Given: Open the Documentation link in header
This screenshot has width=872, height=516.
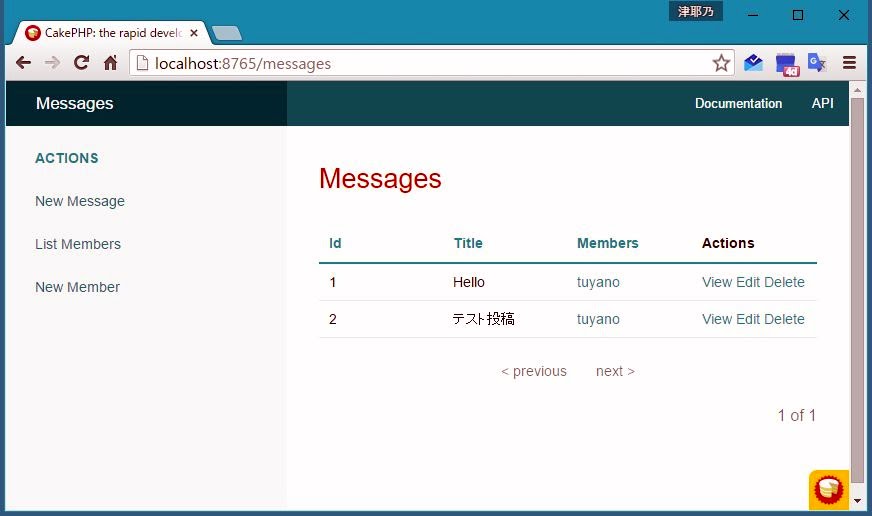Looking at the screenshot, I should (x=738, y=103).
